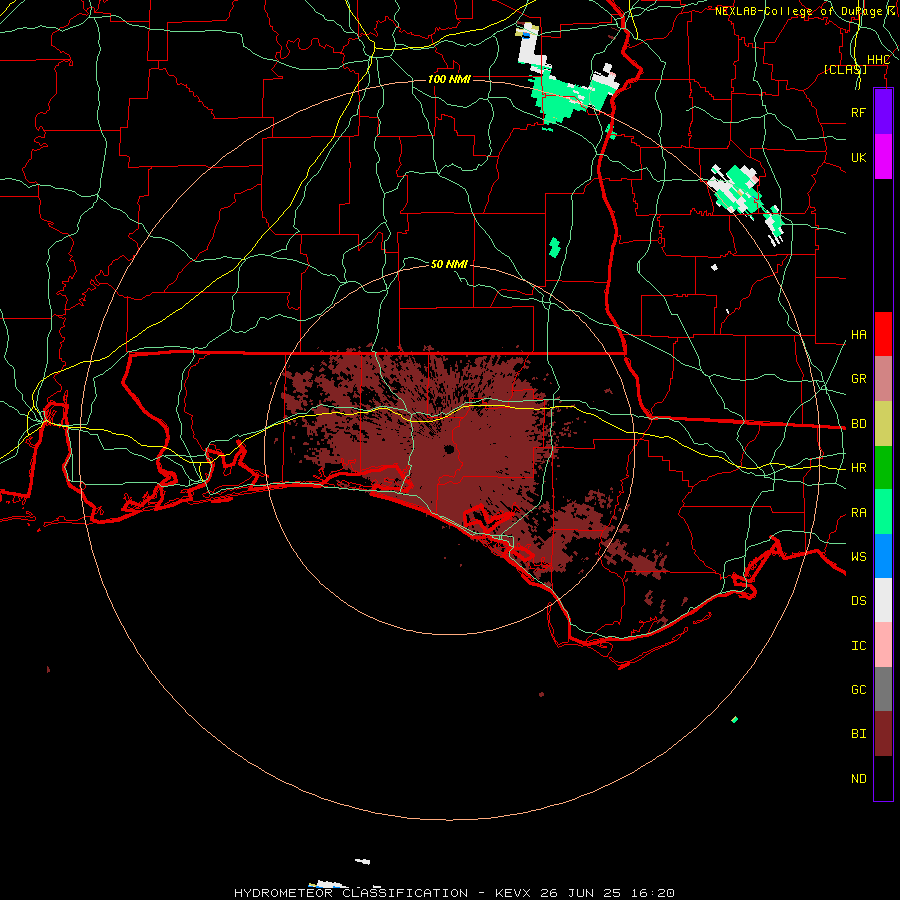Image resolution: width=900 pixels, height=900 pixels.
Task: Click the DS white legend swatch
Action: tap(883, 600)
